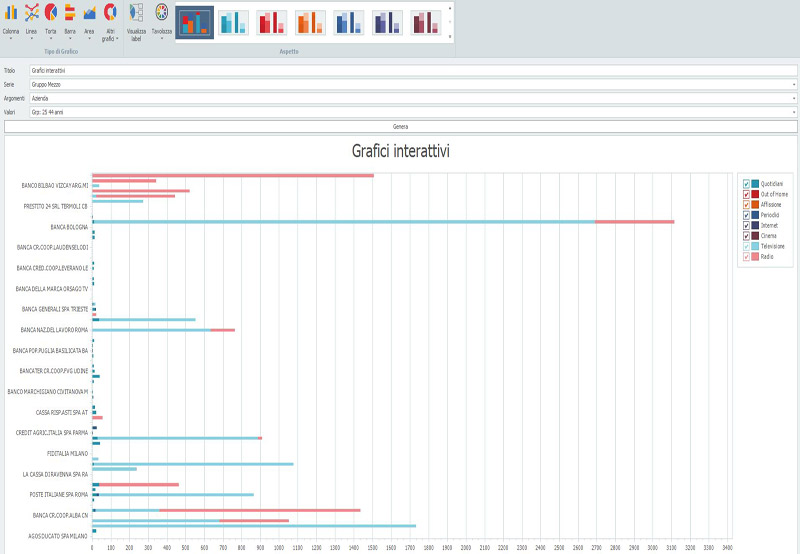Select the Barra chart type

point(70,18)
